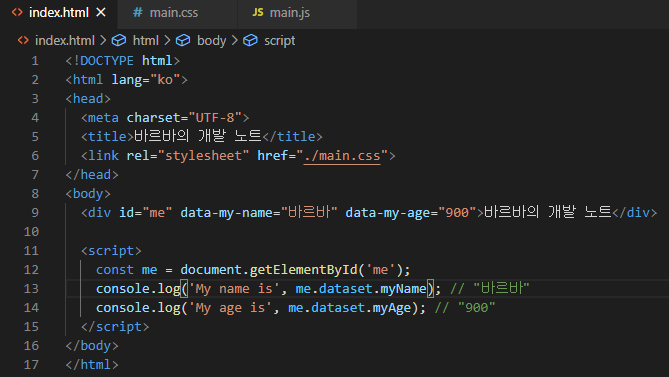Click the cube icon before body breadcrumb

183,41
